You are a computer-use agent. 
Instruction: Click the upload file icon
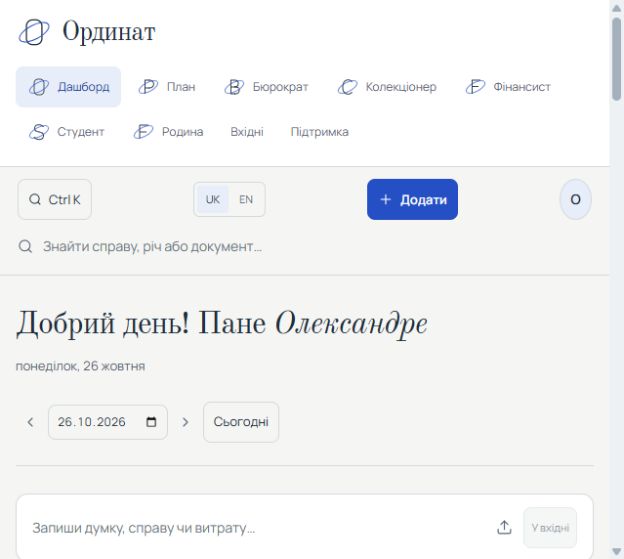(x=504, y=528)
